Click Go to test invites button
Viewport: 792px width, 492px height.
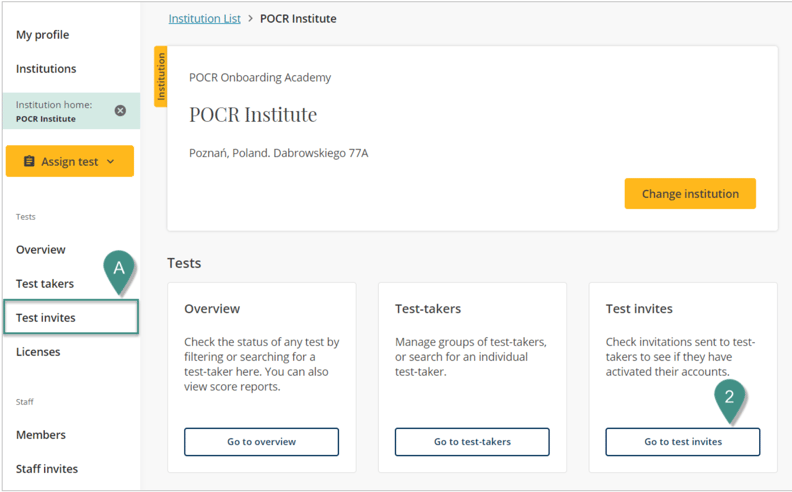click(x=683, y=442)
